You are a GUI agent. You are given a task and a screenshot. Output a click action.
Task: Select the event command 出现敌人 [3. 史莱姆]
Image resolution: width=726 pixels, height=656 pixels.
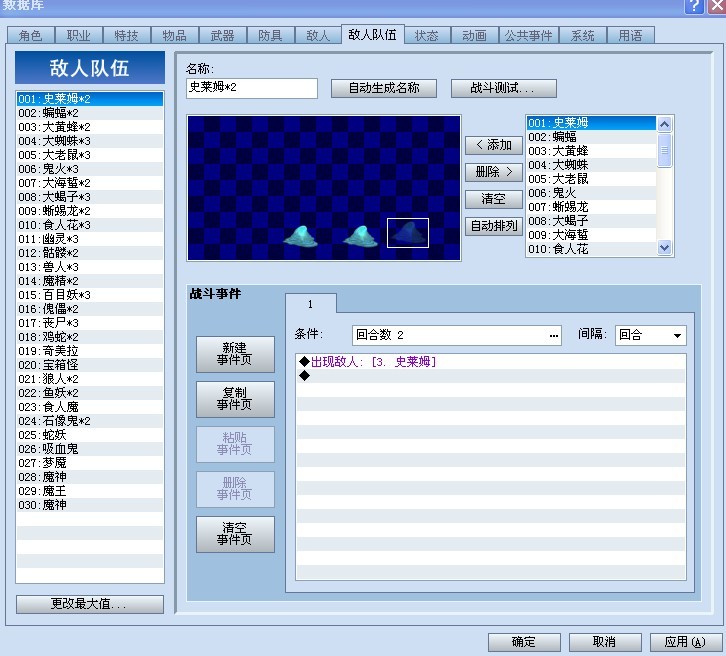click(491, 362)
